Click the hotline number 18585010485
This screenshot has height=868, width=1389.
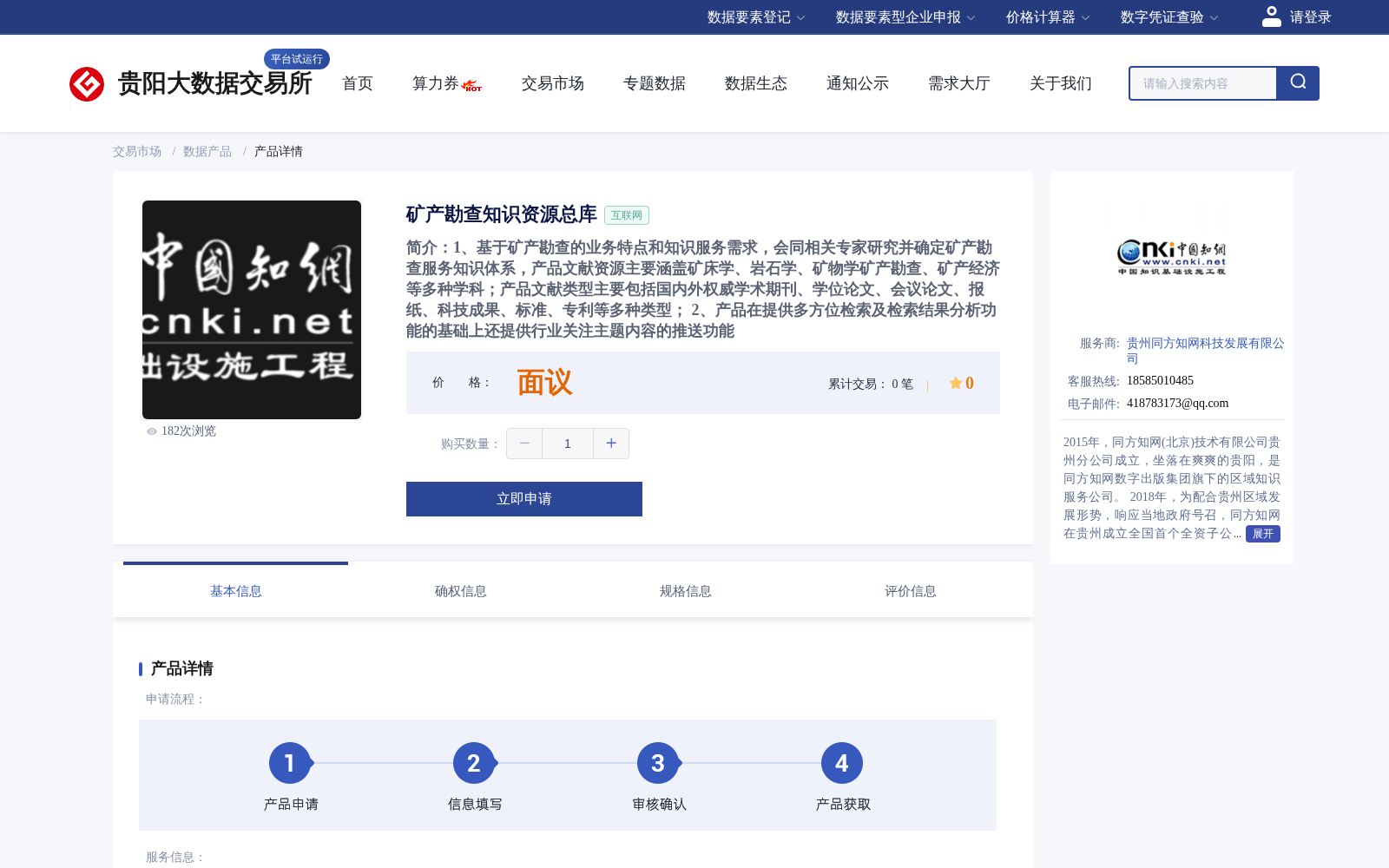tap(1160, 380)
